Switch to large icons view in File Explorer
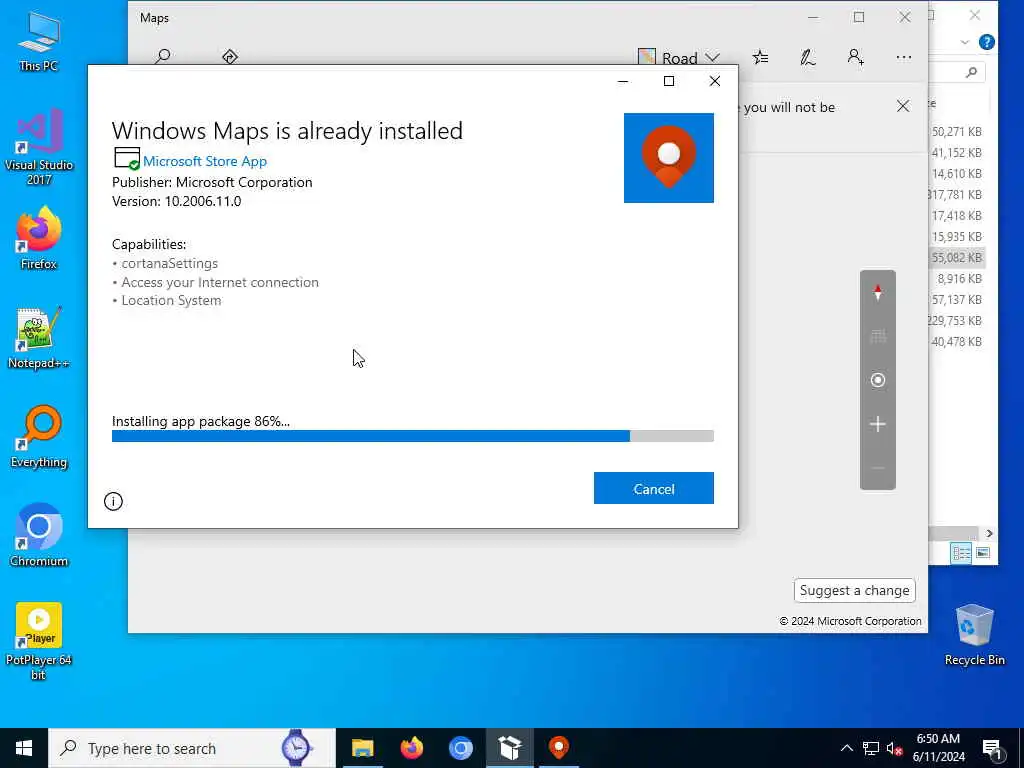 pyautogui.click(x=983, y=553)
